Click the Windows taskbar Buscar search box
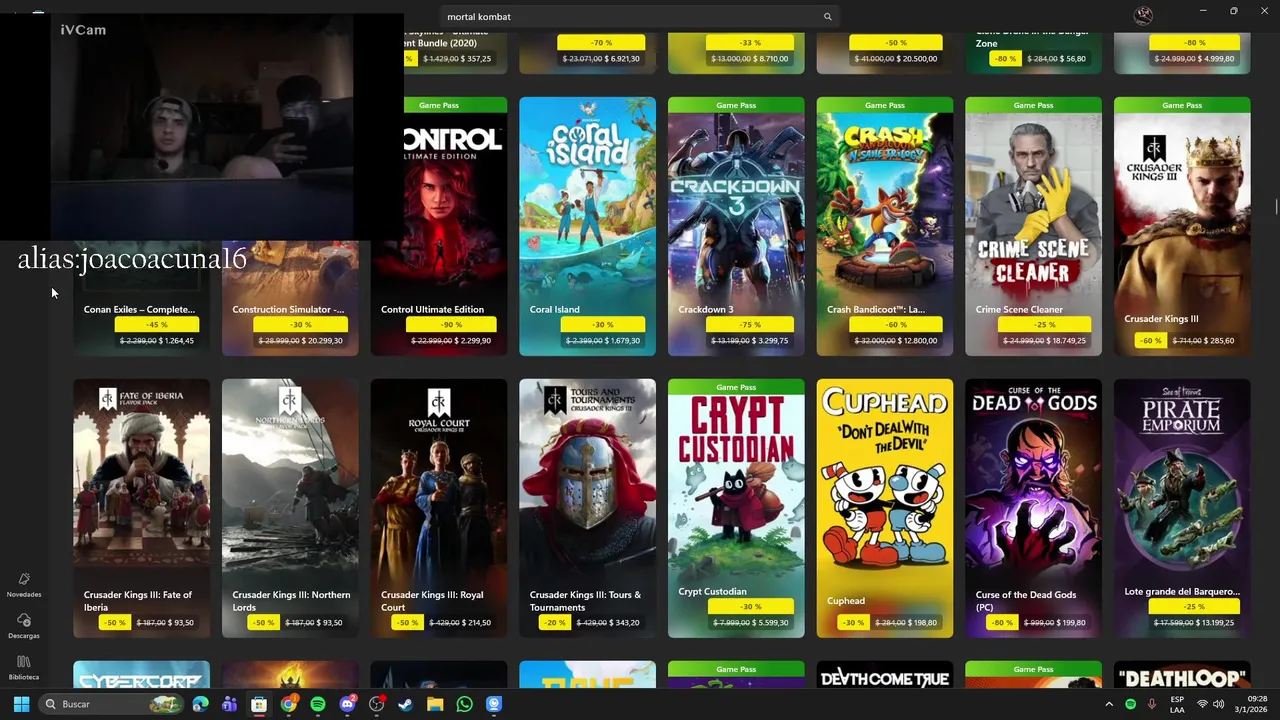The width and height of the screenshot is (1280, 720). point(112,704)
